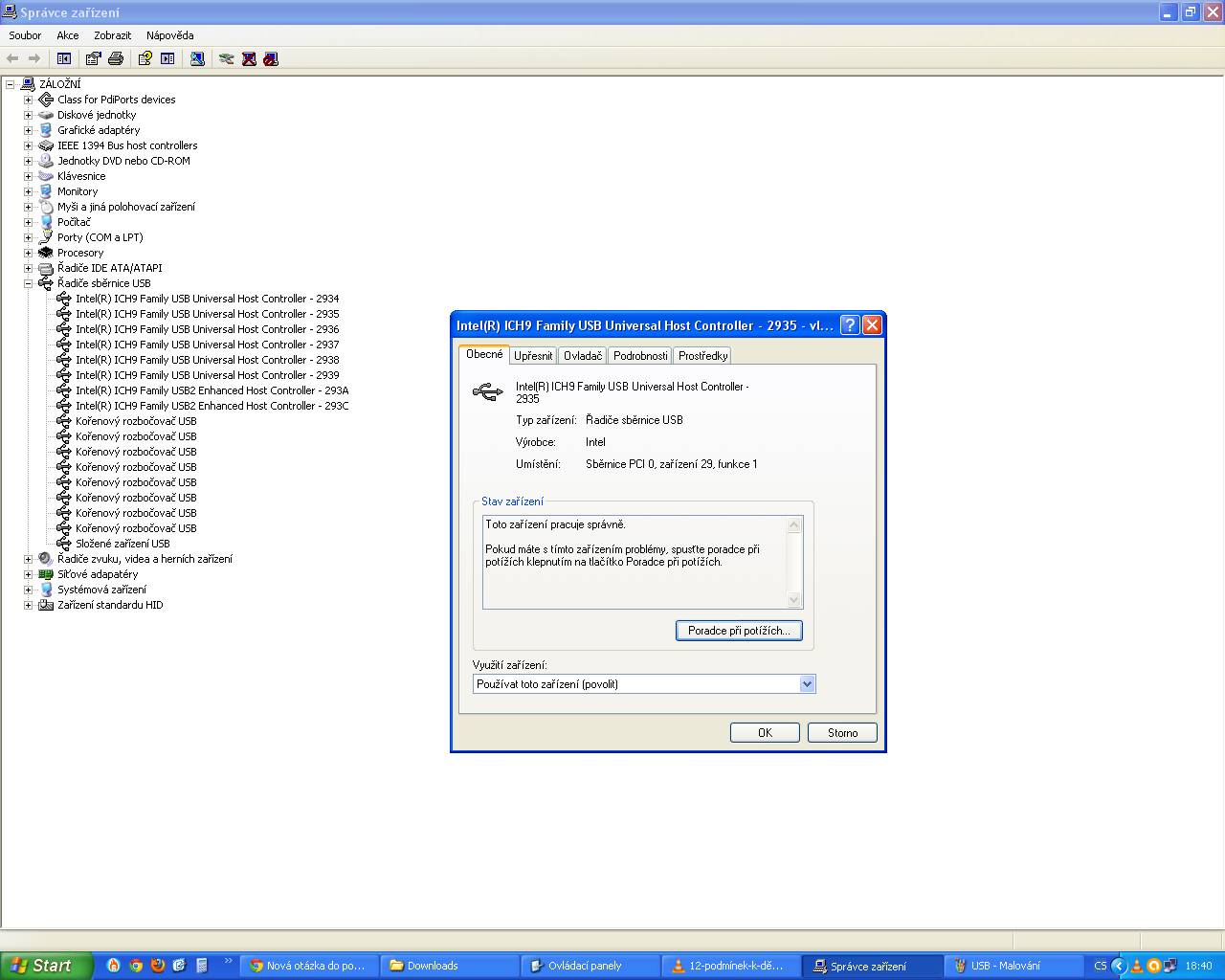Select the IEEE 1394 Bus host controllers item

[127, 145]
